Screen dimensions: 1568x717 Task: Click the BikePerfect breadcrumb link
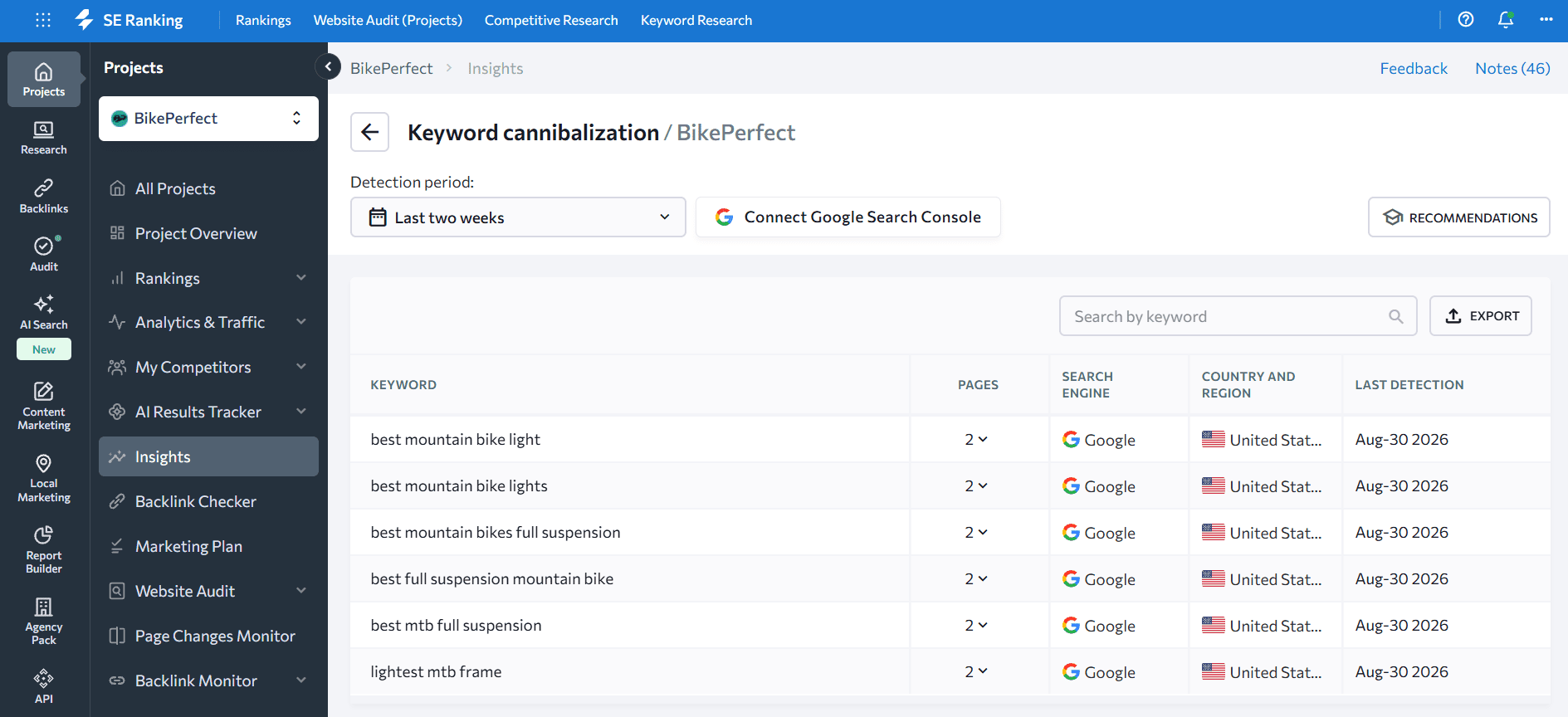click(x=391, y=68)
